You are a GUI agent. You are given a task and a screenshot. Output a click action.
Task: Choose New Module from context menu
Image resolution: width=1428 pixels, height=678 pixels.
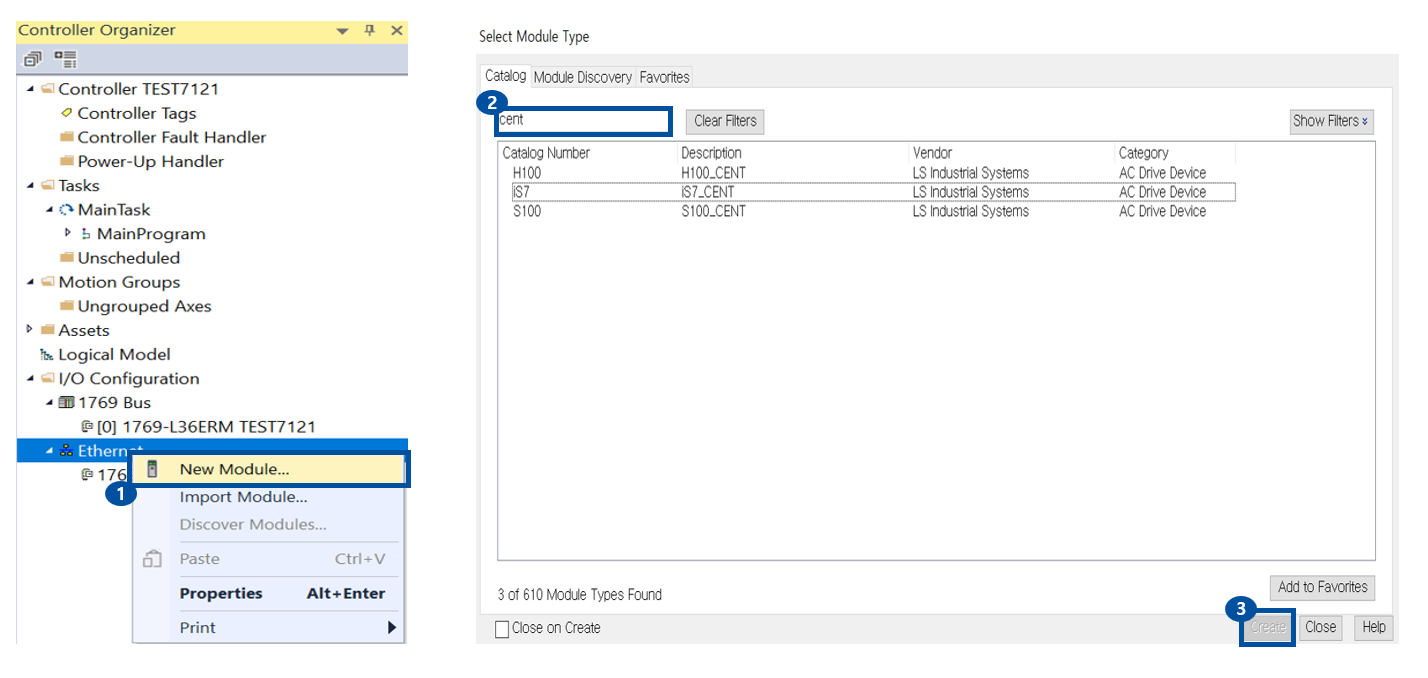pyautogui.click(x=234, y=469)
